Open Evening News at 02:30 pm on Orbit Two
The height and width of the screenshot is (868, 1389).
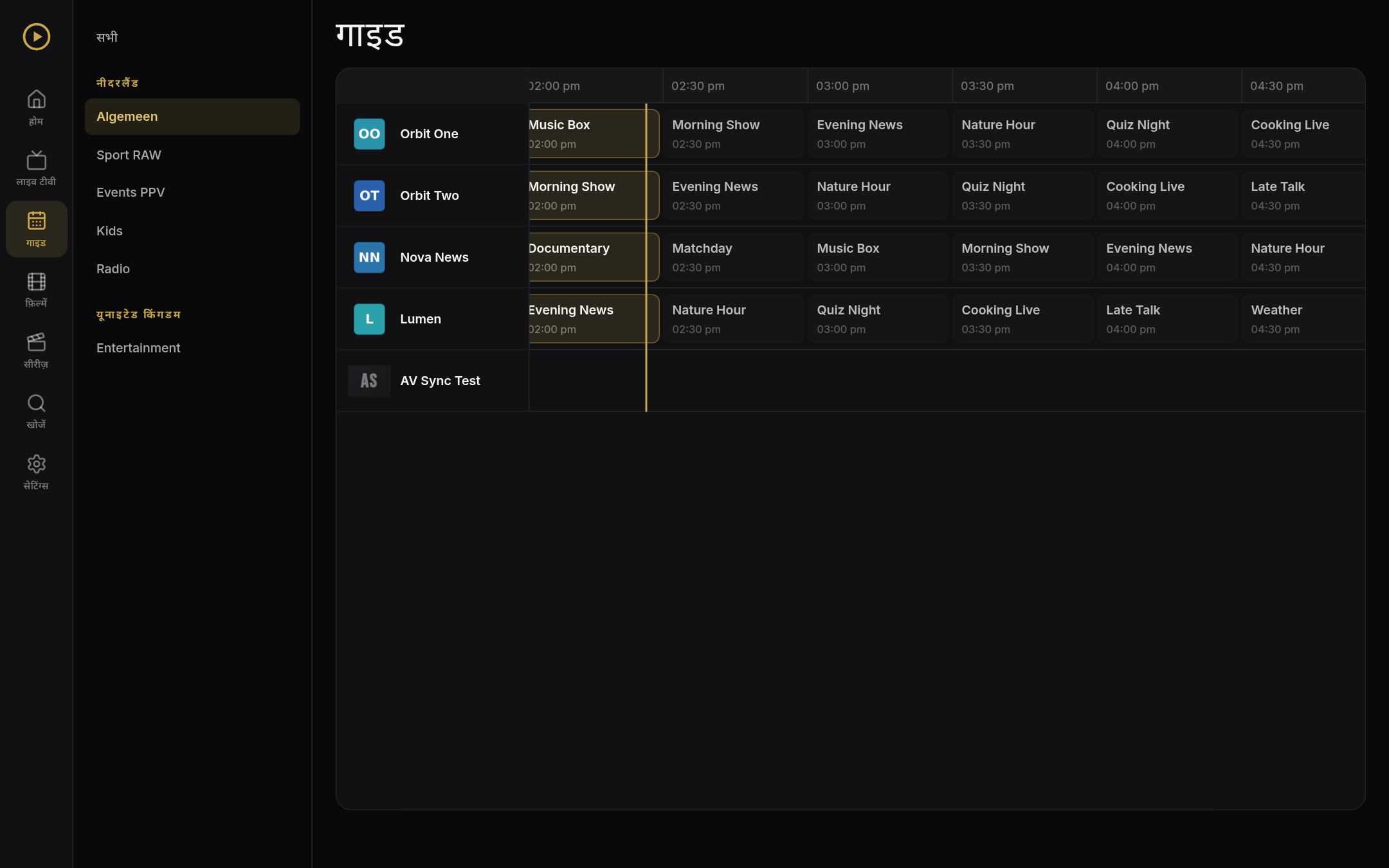[x=734, y=195]
